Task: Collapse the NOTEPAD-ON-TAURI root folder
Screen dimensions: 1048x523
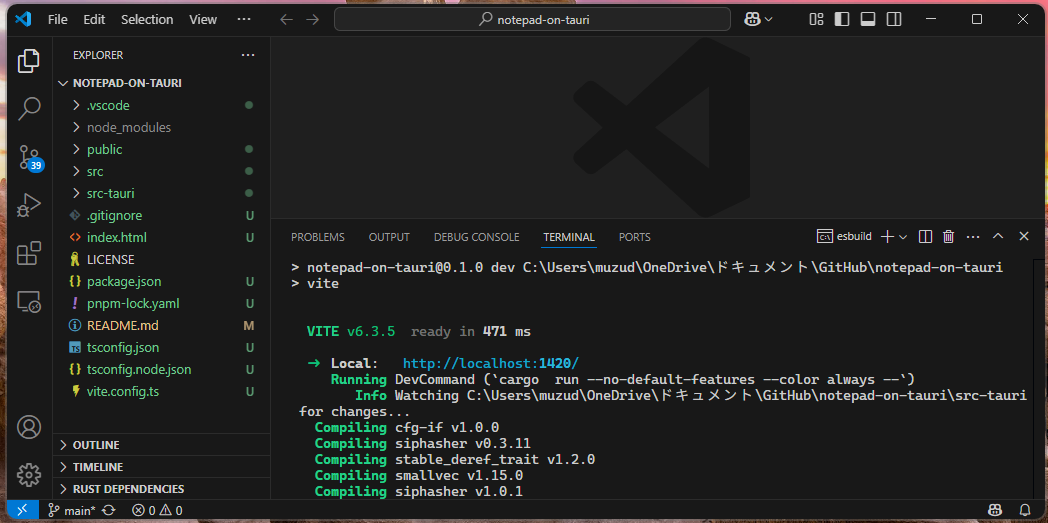Action: (x=162, y=83)
